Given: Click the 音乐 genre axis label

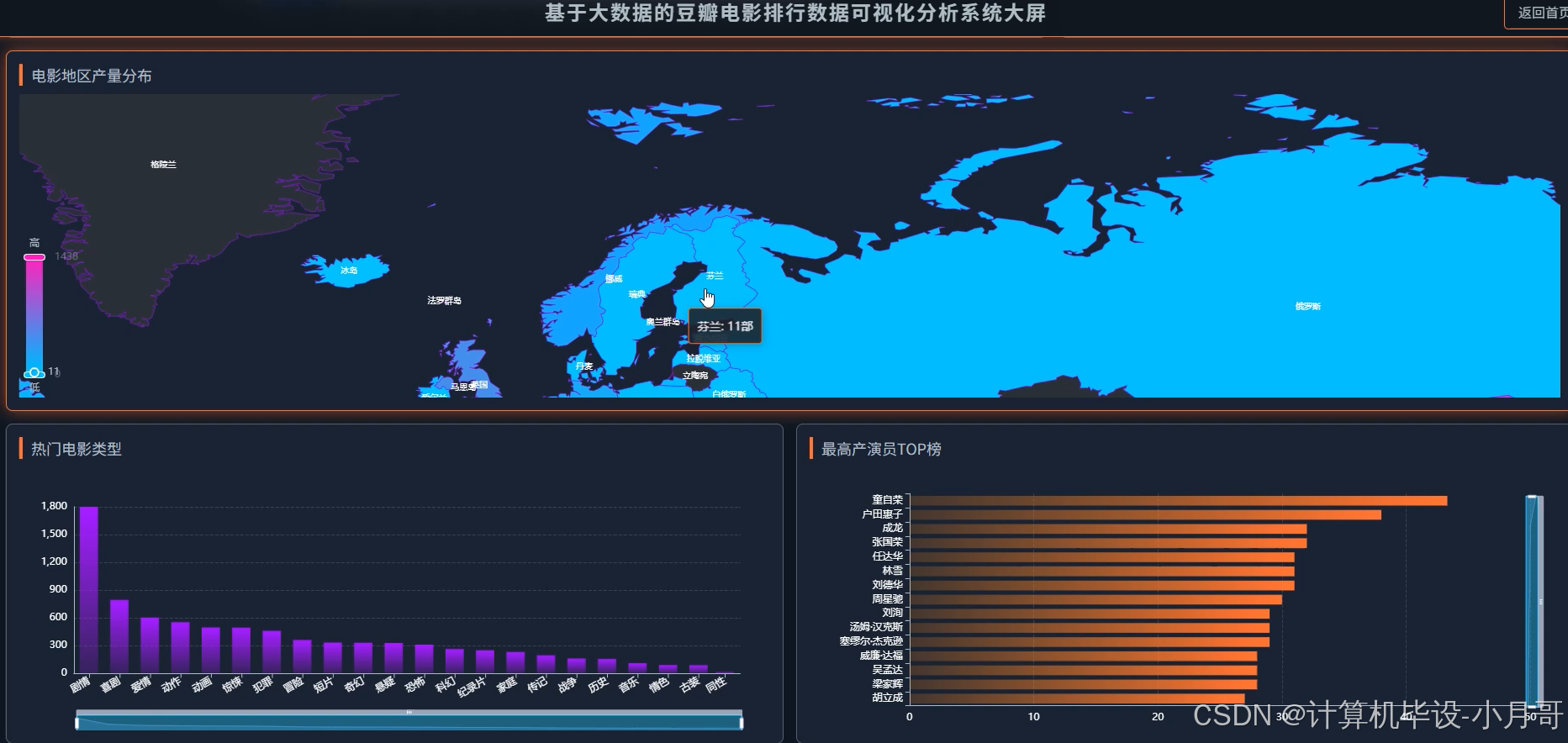Looking at the screenshot, I should click(x=628, y=684).
